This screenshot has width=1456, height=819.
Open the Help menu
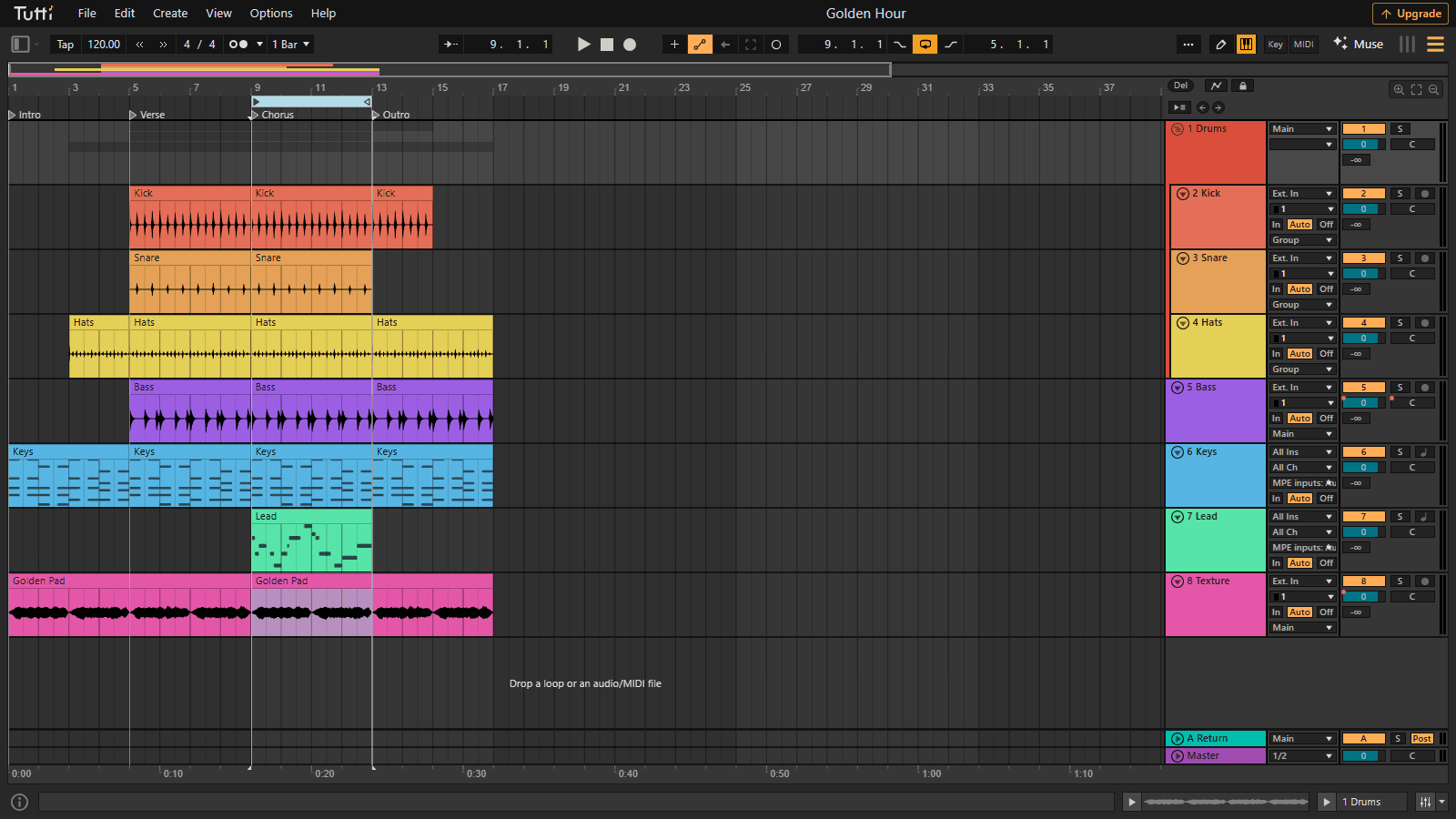323,13
